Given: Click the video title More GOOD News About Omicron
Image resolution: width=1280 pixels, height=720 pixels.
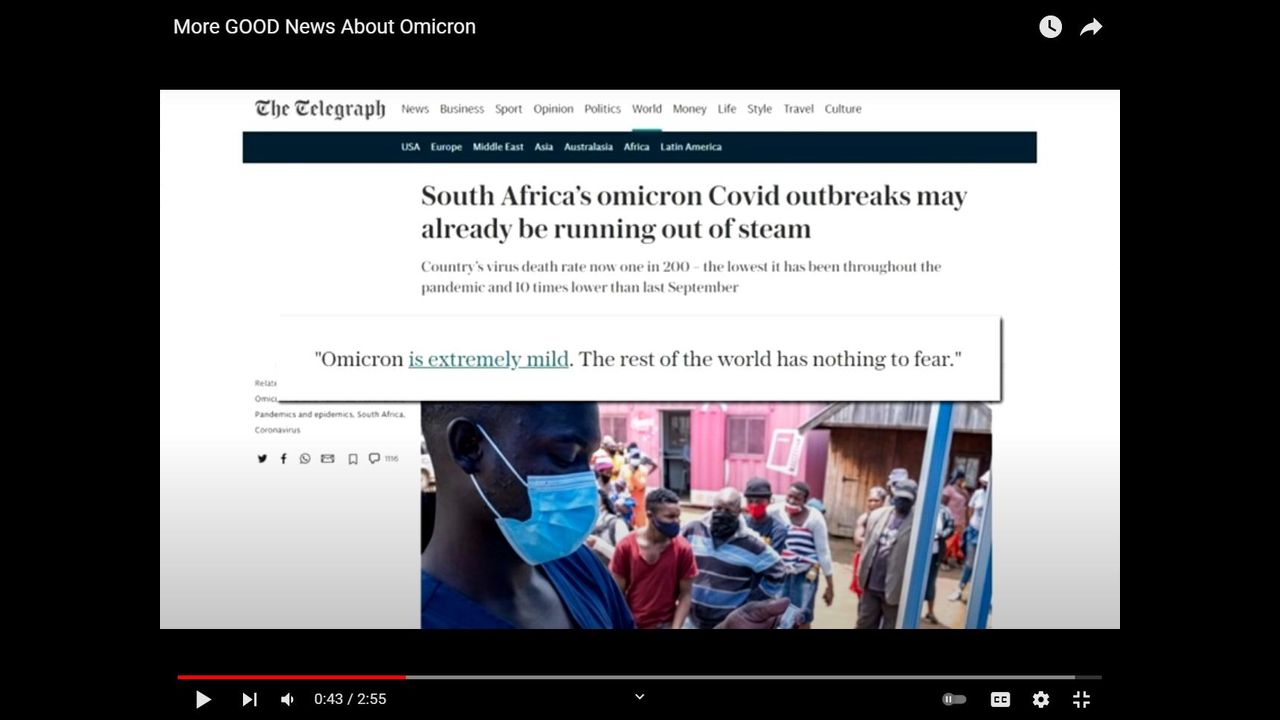Looking at the screenshot, I should (x=324, y=27).
